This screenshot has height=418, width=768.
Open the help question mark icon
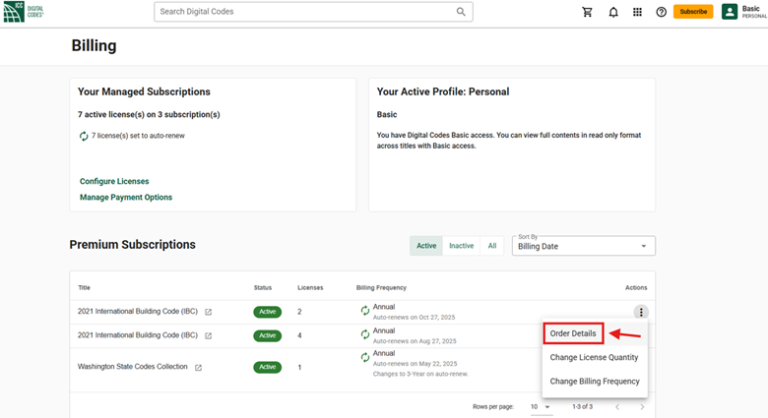(x=661, y=12)
